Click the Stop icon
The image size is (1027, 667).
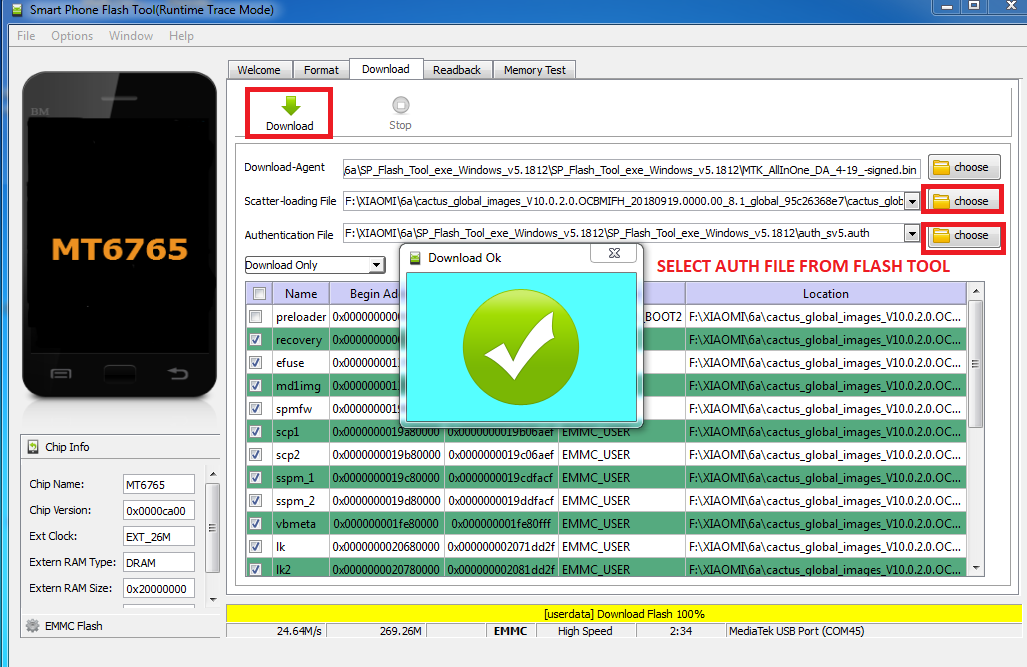pos(400,105)
